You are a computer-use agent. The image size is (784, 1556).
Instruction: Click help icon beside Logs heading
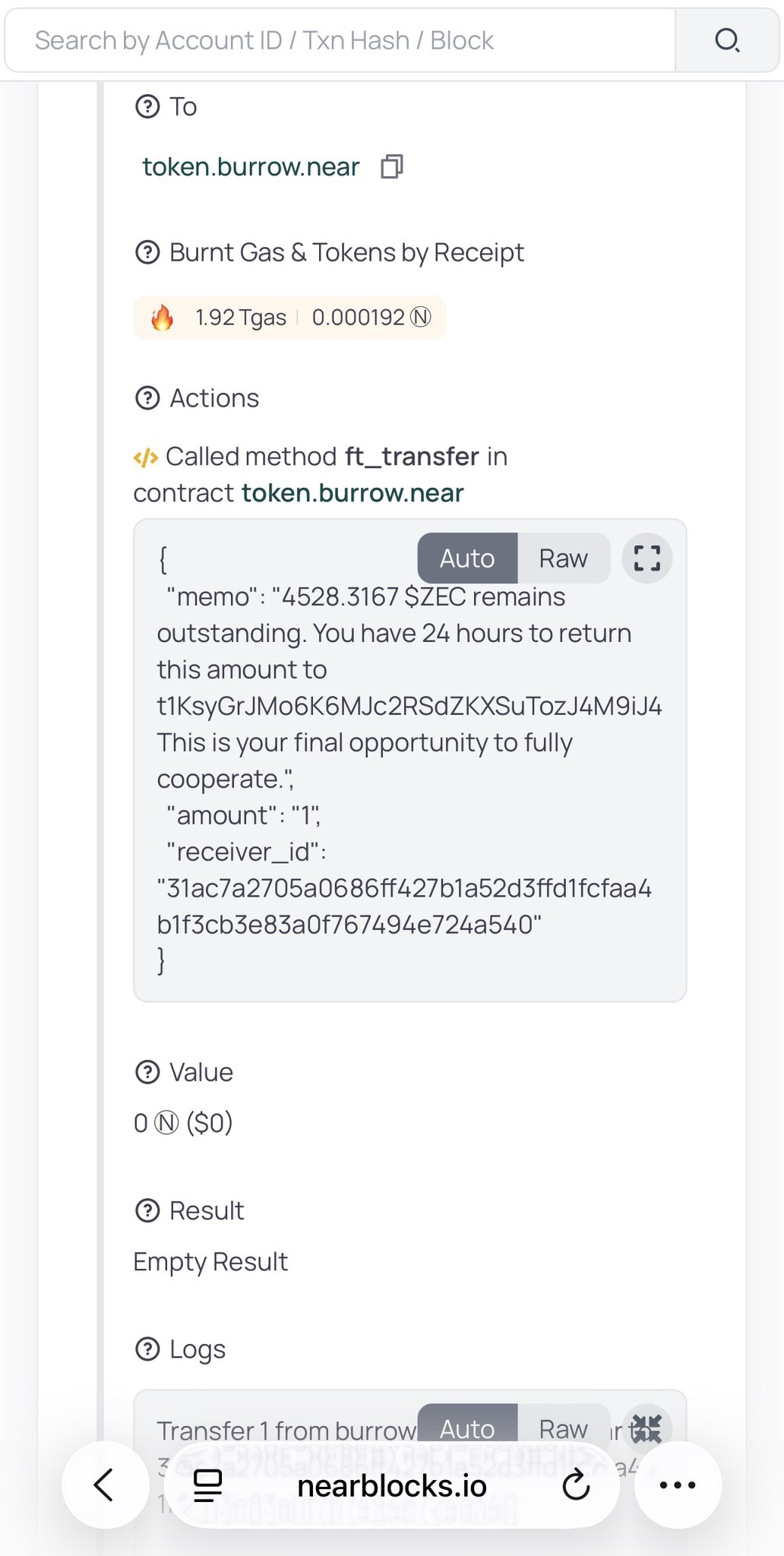tap(147, 1349)
